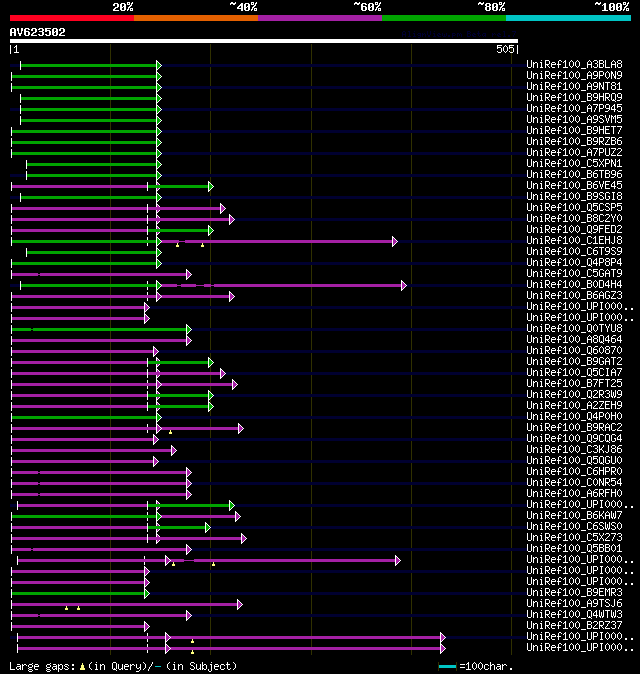Select the UniRef100_Q5QGU0 entry
640x674 pixels.
pyautogui.click(x=574, y=460)
